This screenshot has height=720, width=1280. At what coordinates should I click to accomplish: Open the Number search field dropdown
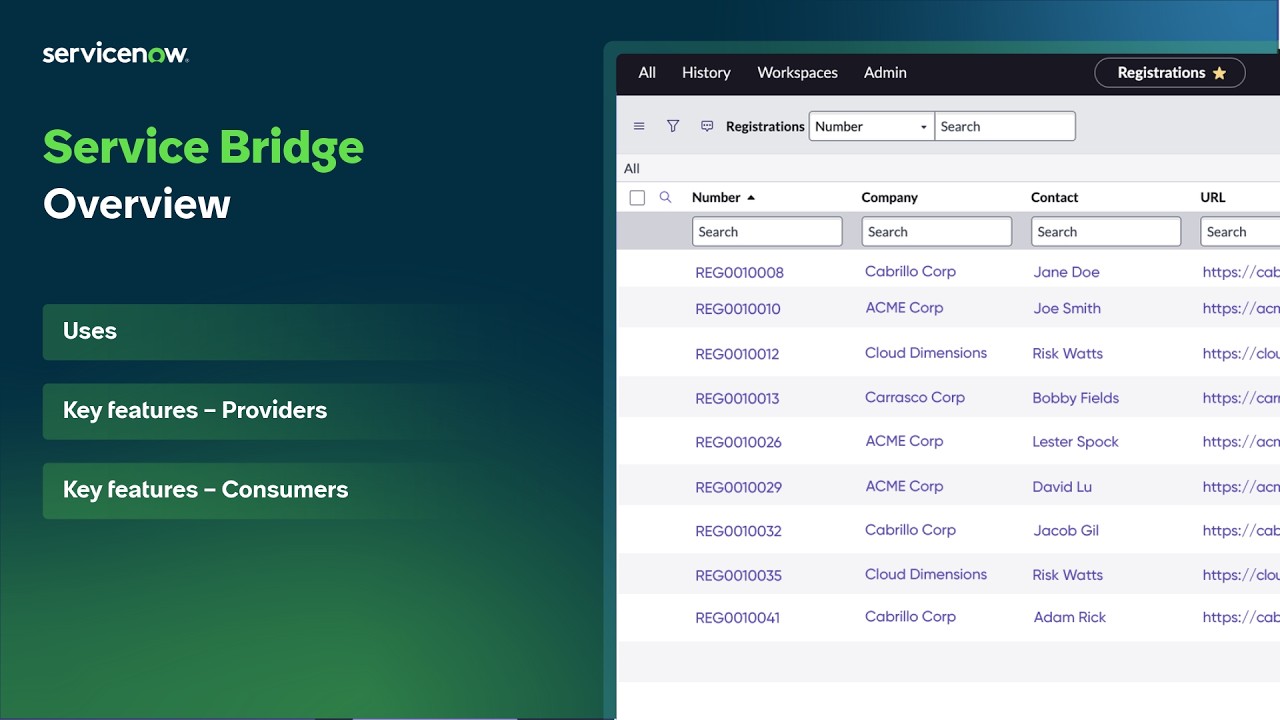tap(871, 126)
